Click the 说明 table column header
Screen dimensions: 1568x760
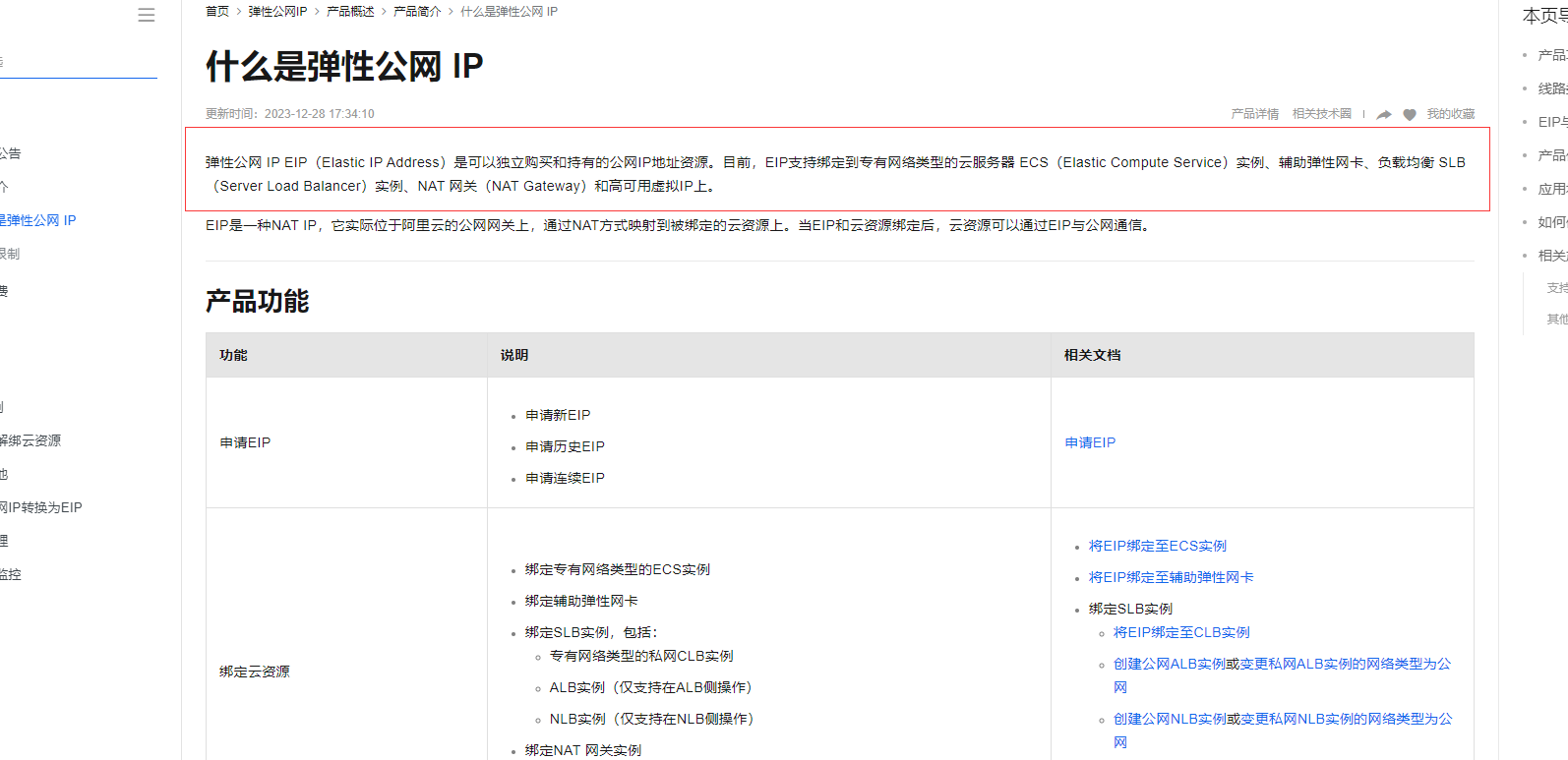click(514, 355)
